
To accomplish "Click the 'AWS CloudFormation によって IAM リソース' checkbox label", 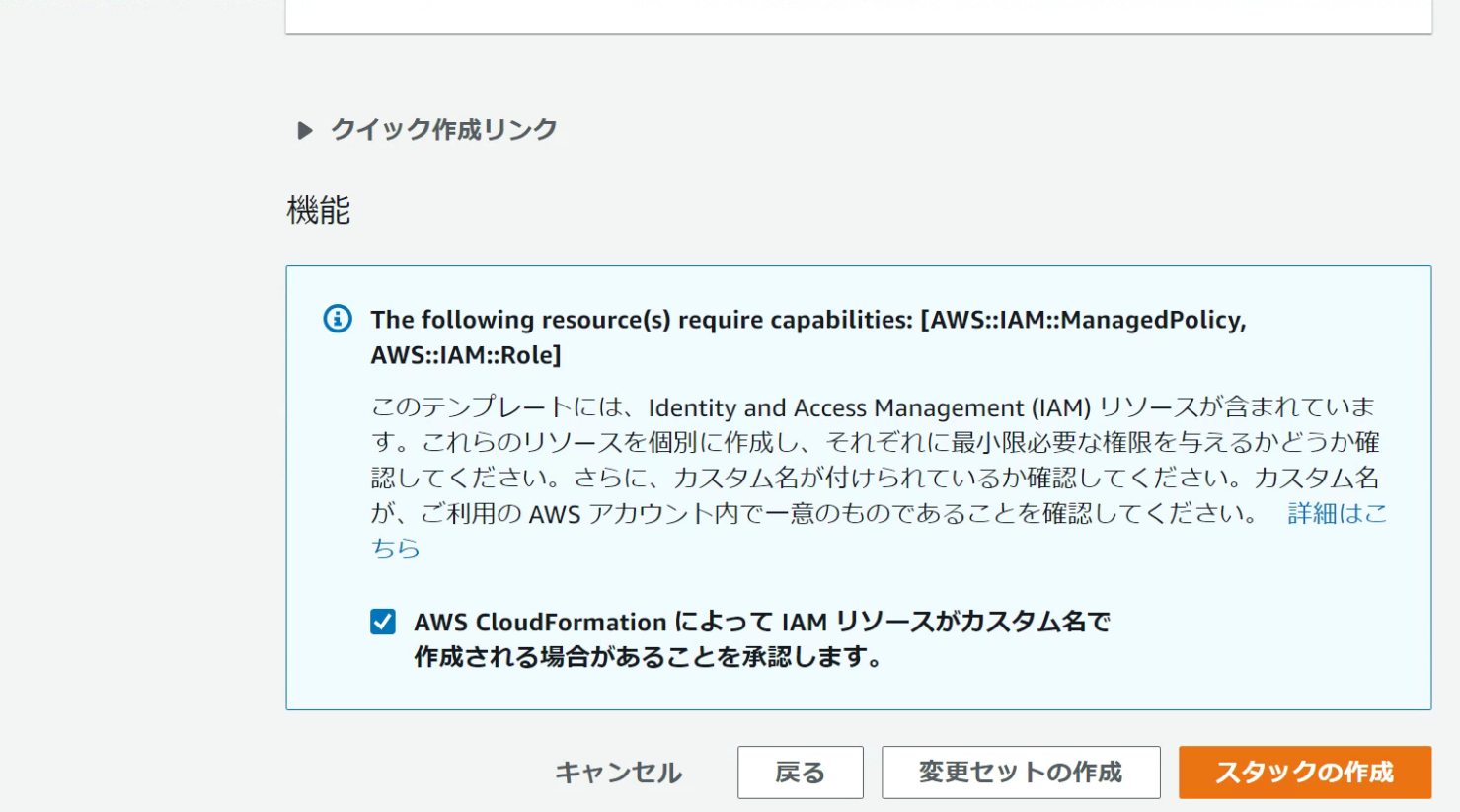I will (x=761, y=622).
